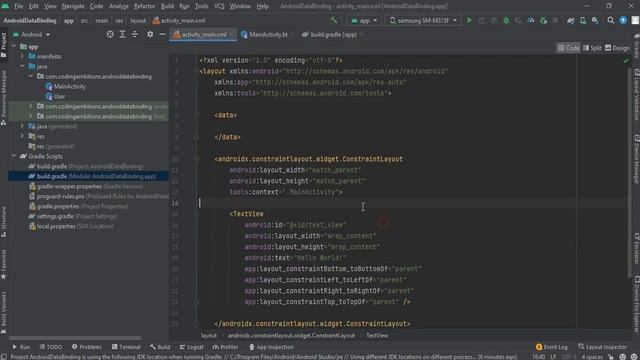Switch editor to Code view
Viewport: 640px width, 360px height.
568,48
